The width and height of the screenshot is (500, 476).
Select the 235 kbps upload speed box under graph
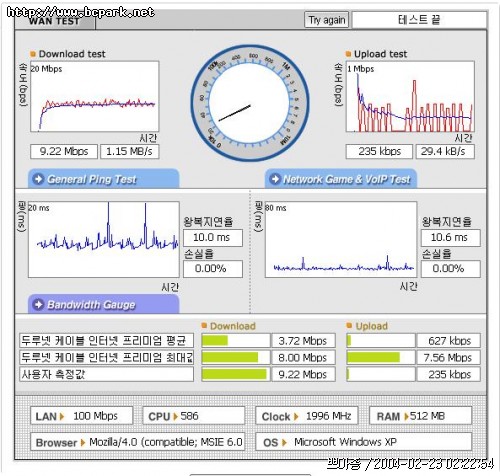click(379, 152)
